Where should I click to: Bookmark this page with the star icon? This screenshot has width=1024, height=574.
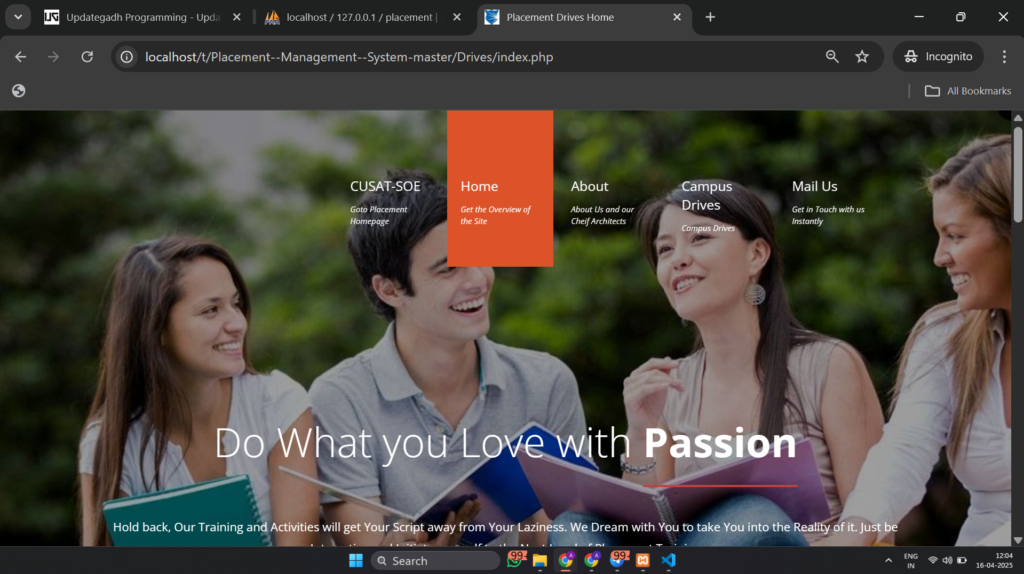click(862, 57)
